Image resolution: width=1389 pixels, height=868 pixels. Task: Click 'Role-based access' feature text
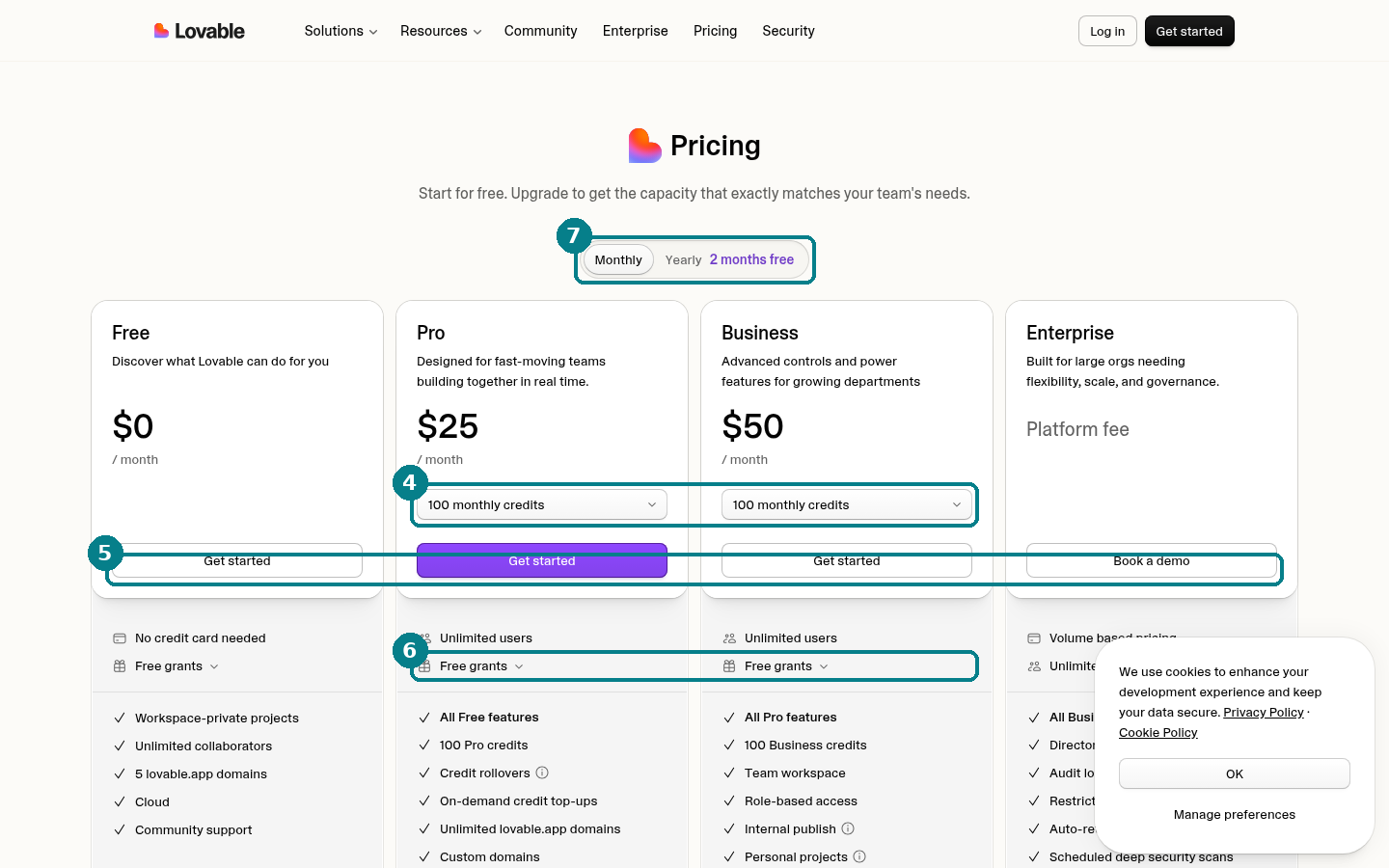801,800
